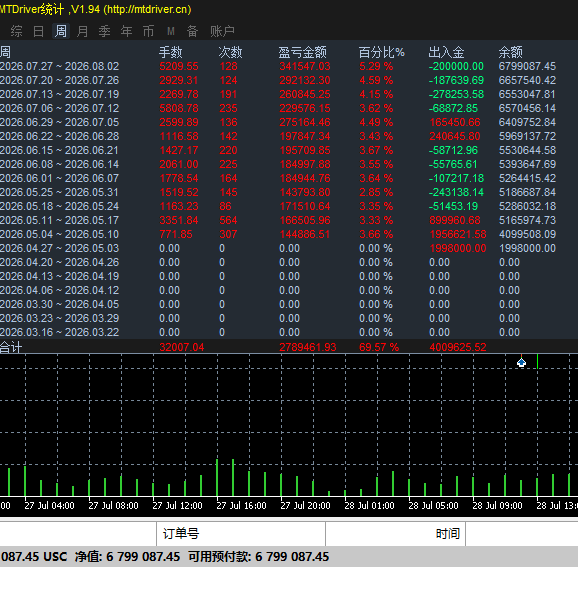Click the 27 Jul 16:00 time label
Viewport: 578px width, 605px height.
242,505
